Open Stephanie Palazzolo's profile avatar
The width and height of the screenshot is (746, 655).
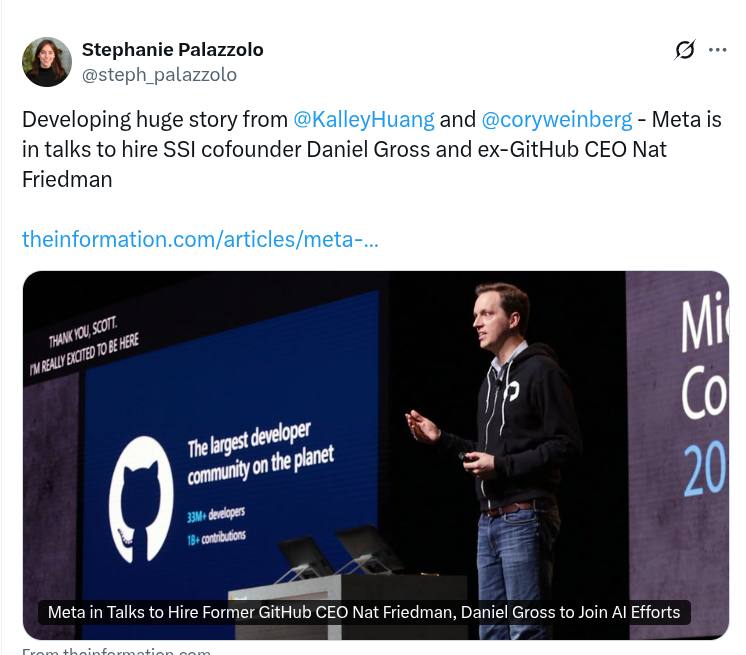[47, 62]
